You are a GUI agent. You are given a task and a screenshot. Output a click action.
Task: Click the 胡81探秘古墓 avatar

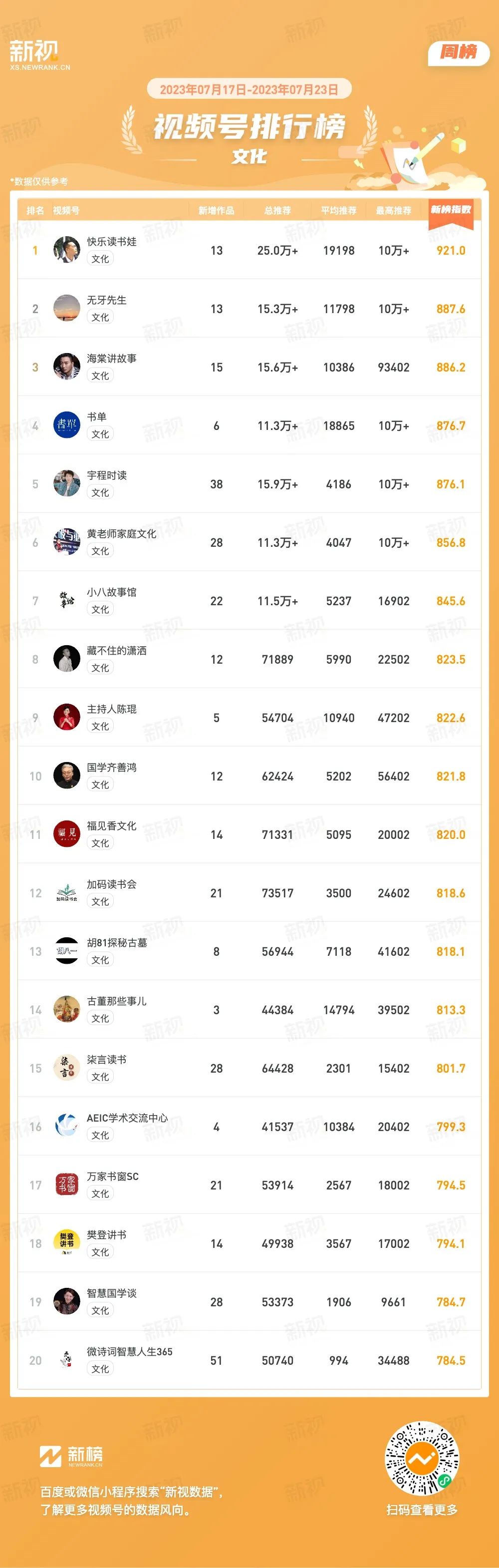click(66, 951)
